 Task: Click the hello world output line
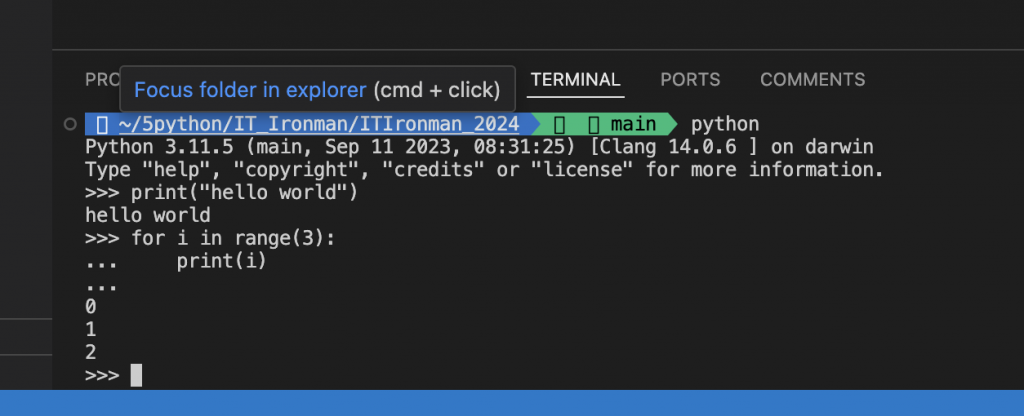[148, 216]
